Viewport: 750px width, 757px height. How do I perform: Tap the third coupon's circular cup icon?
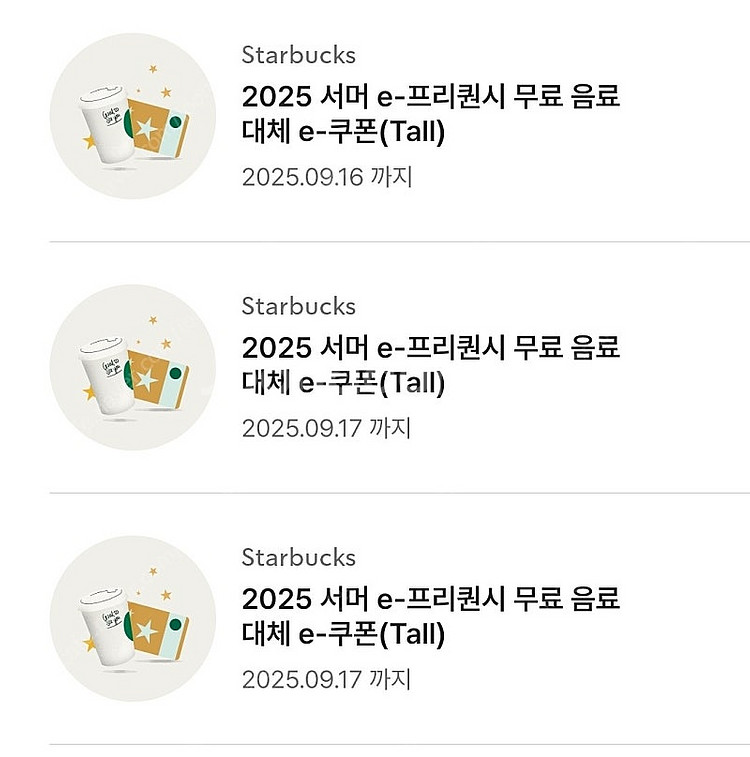click(132, 618)
